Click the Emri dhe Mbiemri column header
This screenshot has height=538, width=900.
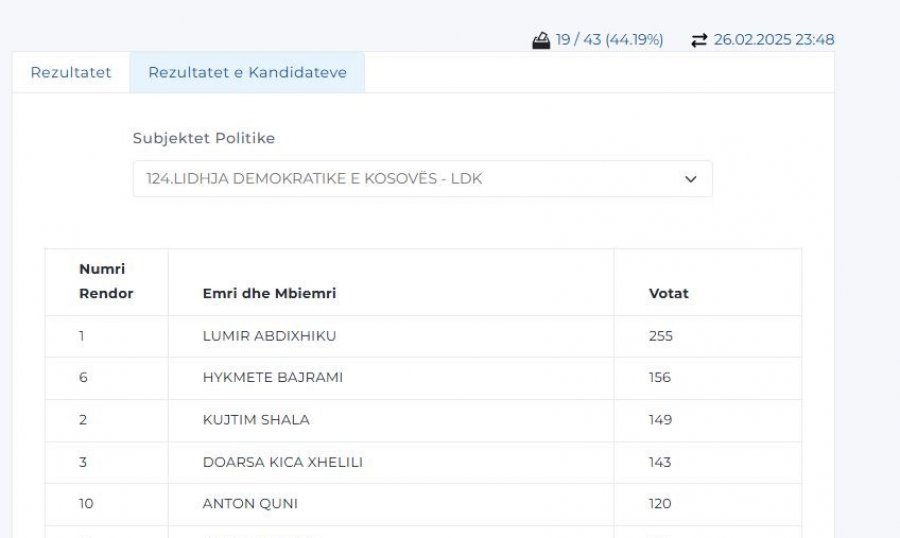[269, 293]
